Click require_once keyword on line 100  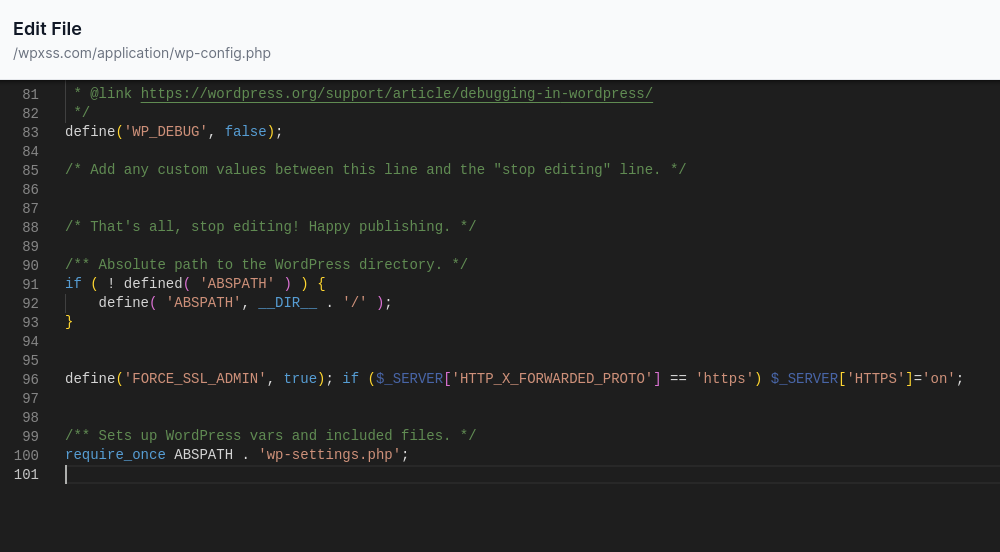pyautogui.click(x=115, y=454)
